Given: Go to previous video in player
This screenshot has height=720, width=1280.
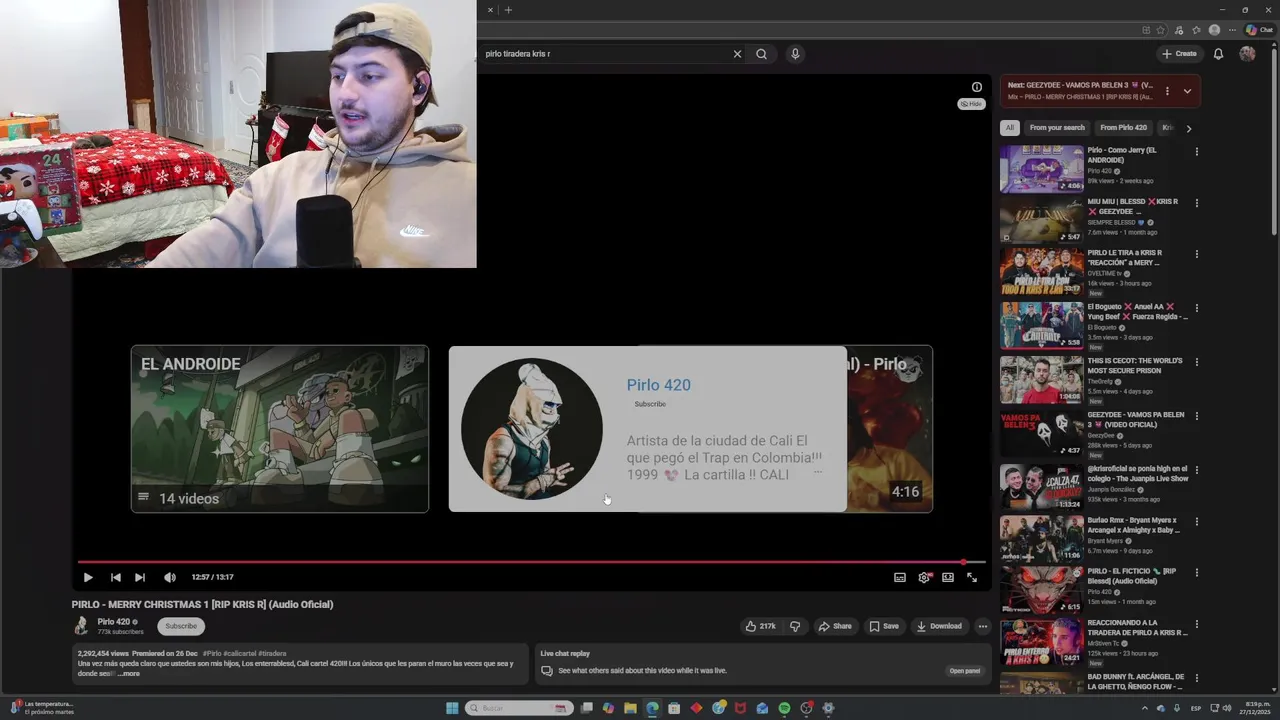Looking at the screenshot, I should pos(115,577).
